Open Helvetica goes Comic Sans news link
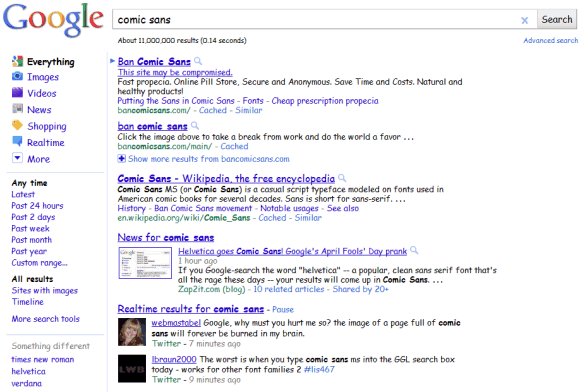 [x=293, y=251]
